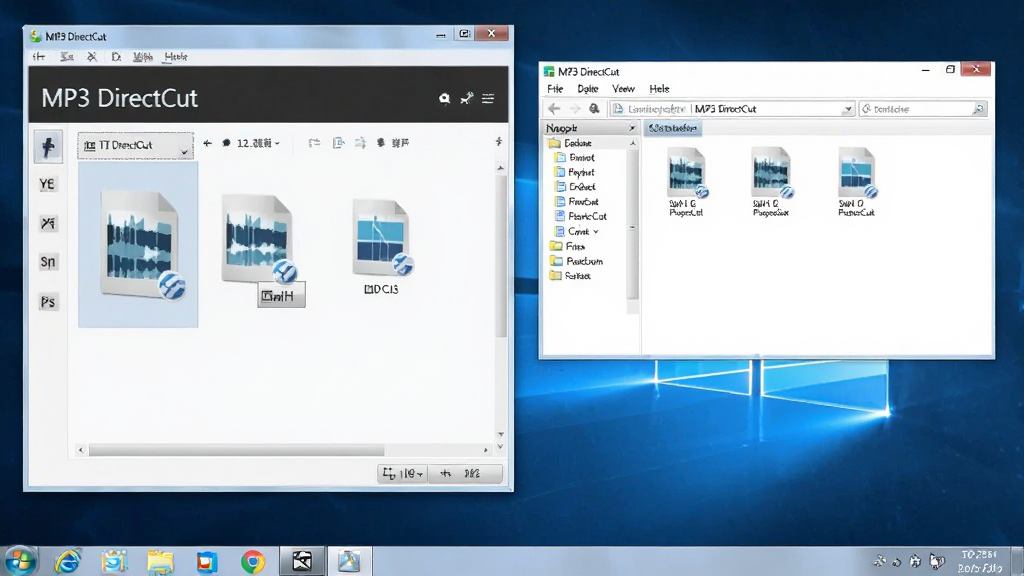The width and height of the screenshot is (1024, 576).
Task: Click the highlighted tab header above explorer files
Action: coord(673,128)
